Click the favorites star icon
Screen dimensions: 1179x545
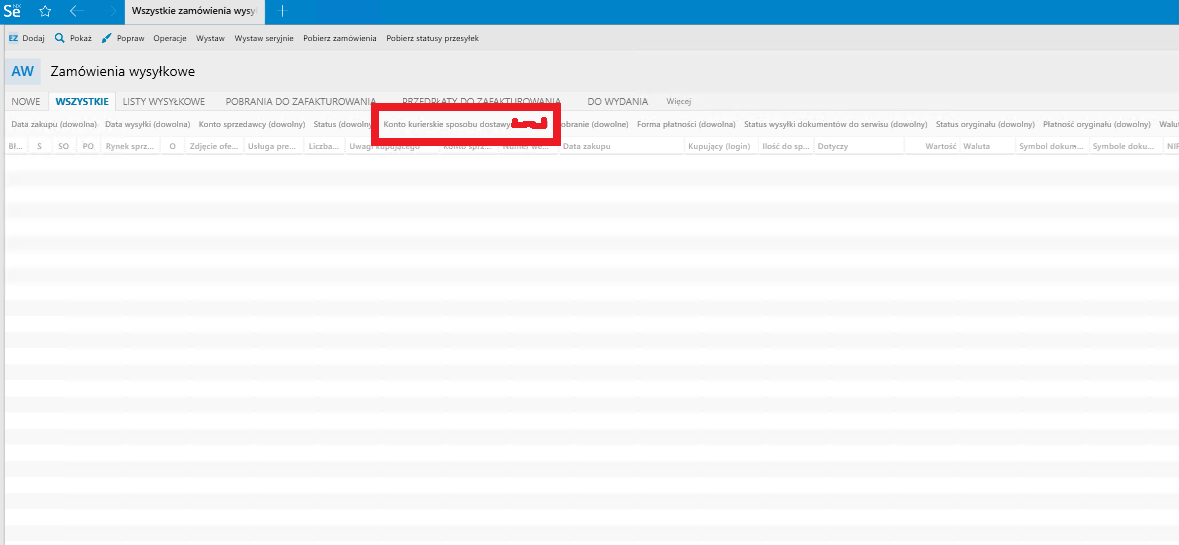click(x=45, y=11)
